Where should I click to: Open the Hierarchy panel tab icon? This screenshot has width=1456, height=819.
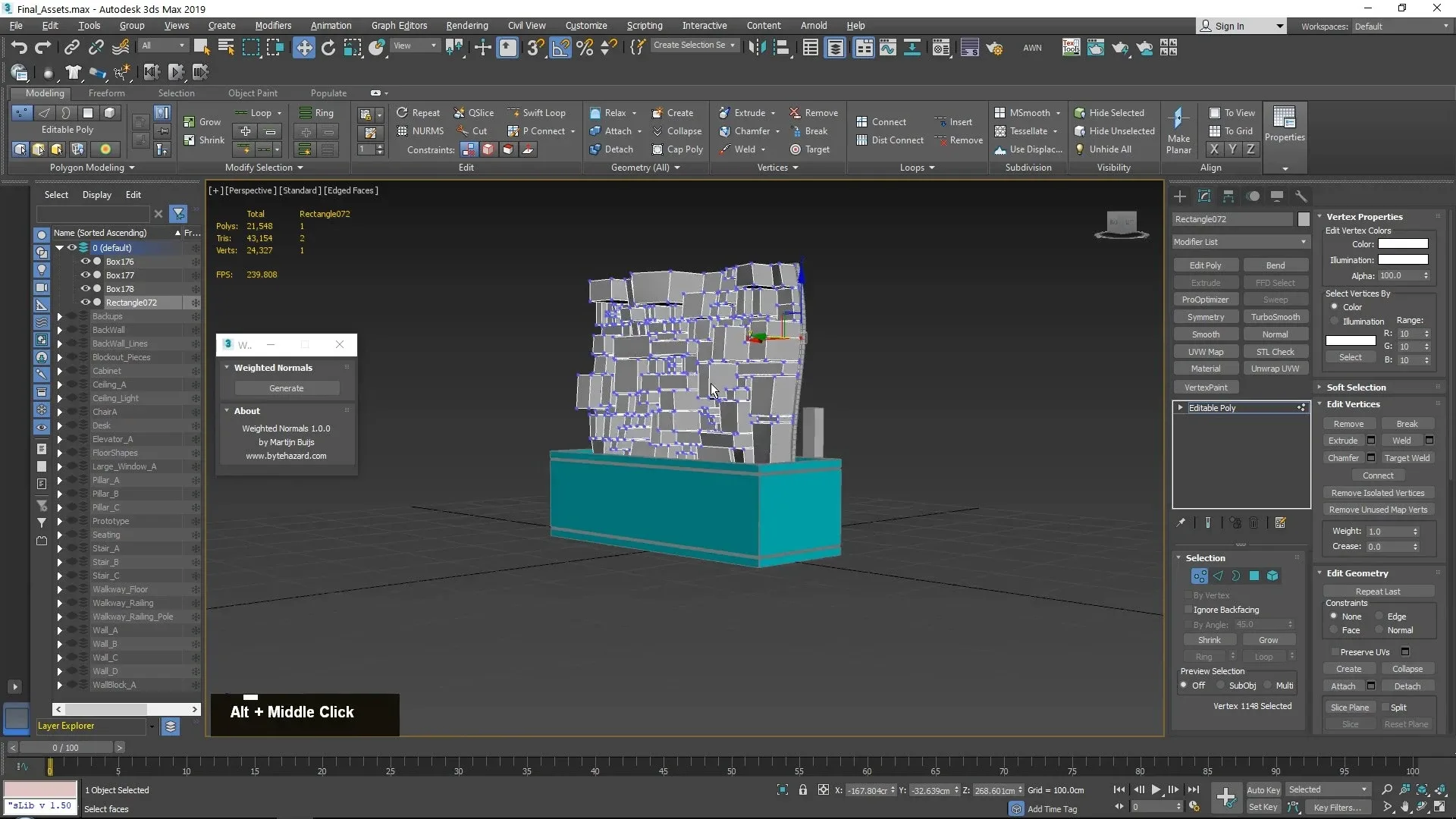coord(1228,196)
